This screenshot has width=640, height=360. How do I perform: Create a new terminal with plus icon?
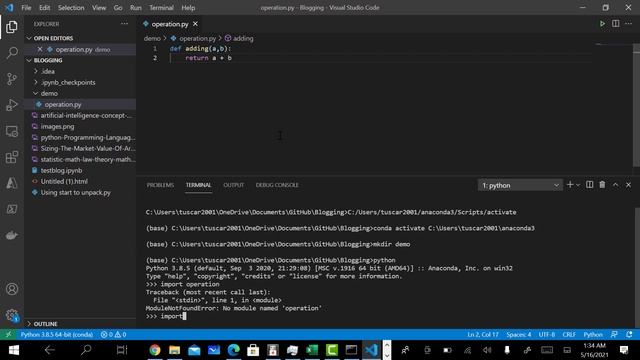click(570, 185)
